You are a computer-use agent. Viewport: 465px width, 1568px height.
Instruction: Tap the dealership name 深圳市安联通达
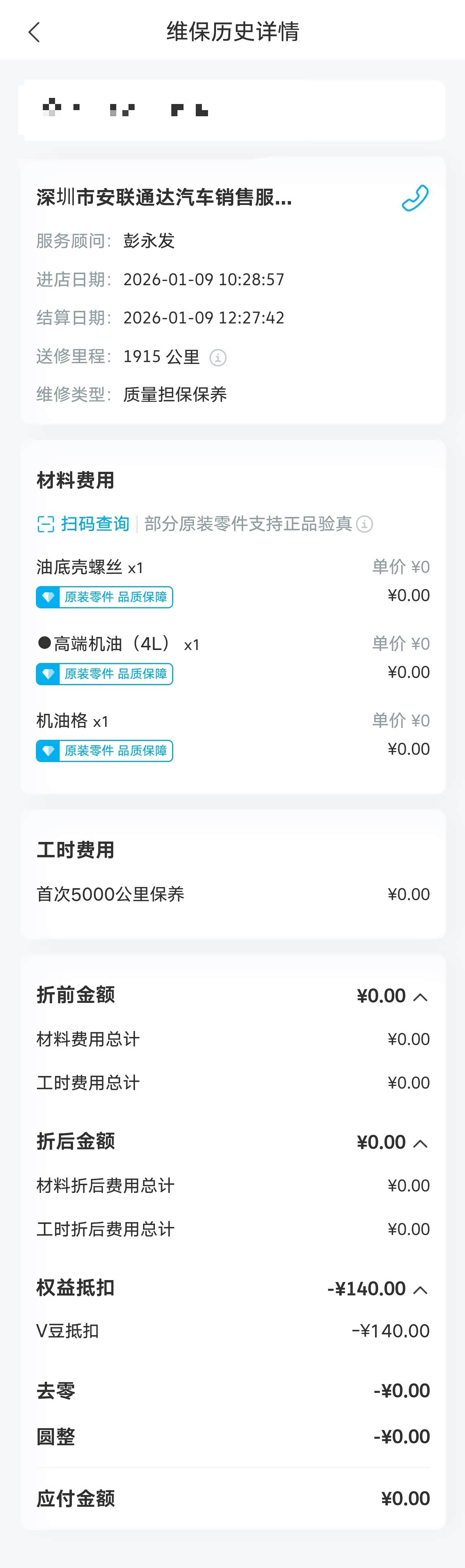(164, 198)
